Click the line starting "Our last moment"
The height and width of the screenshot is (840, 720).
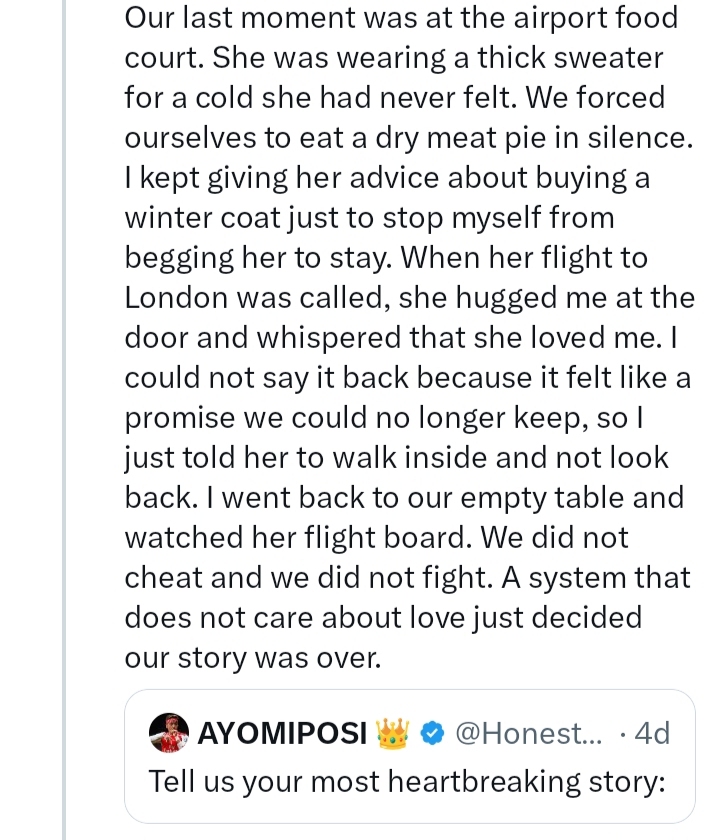[x=400, y=18]
